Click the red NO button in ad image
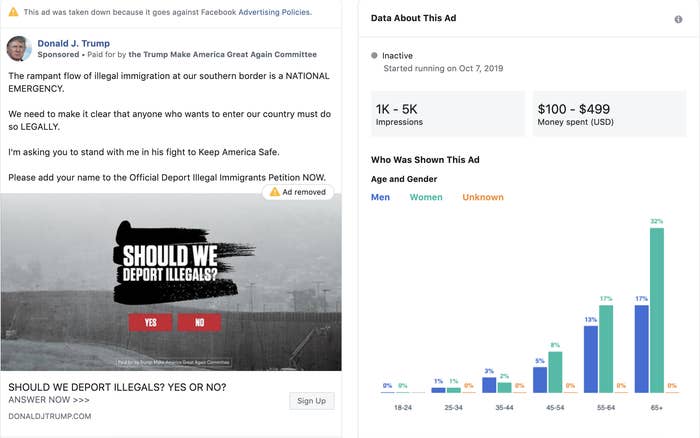 pyautogui.click(x=199, y=322)
